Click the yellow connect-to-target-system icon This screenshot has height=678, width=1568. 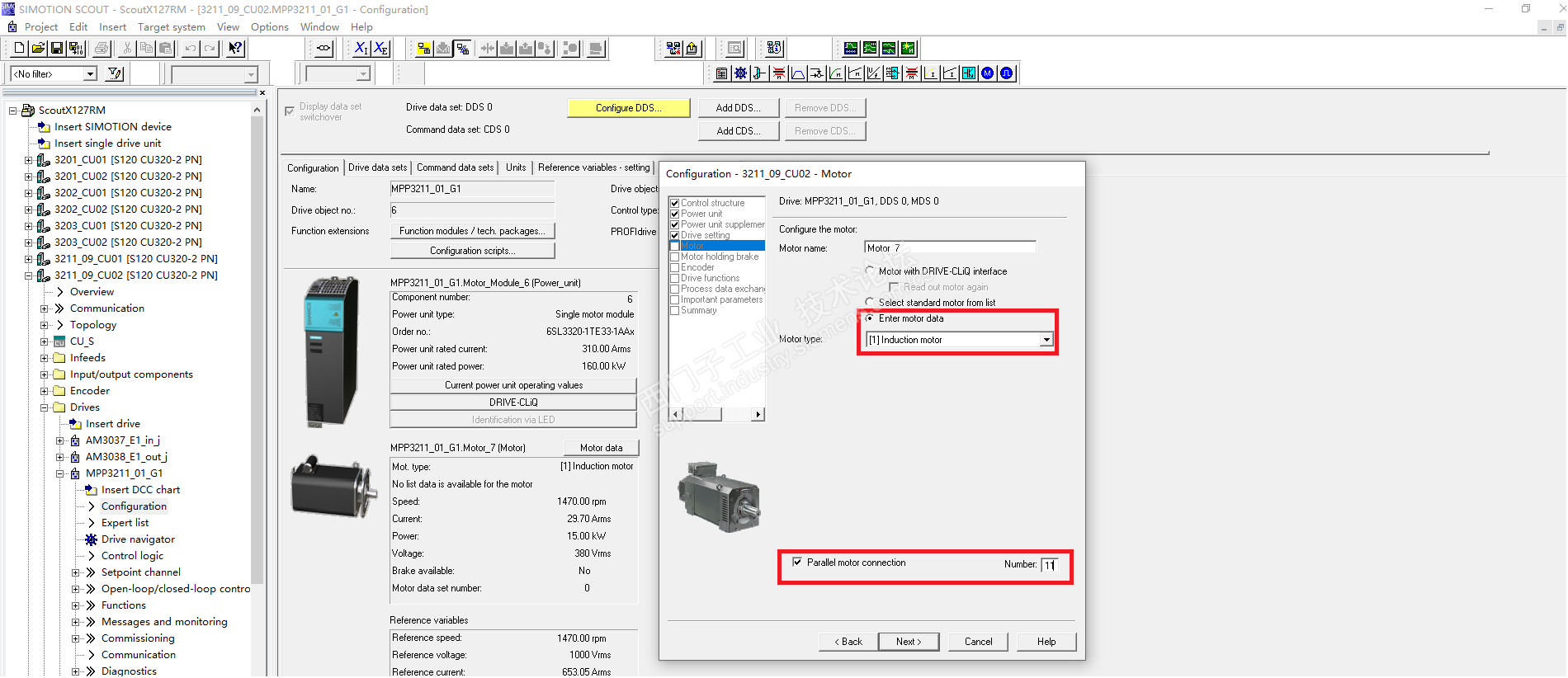424,49
